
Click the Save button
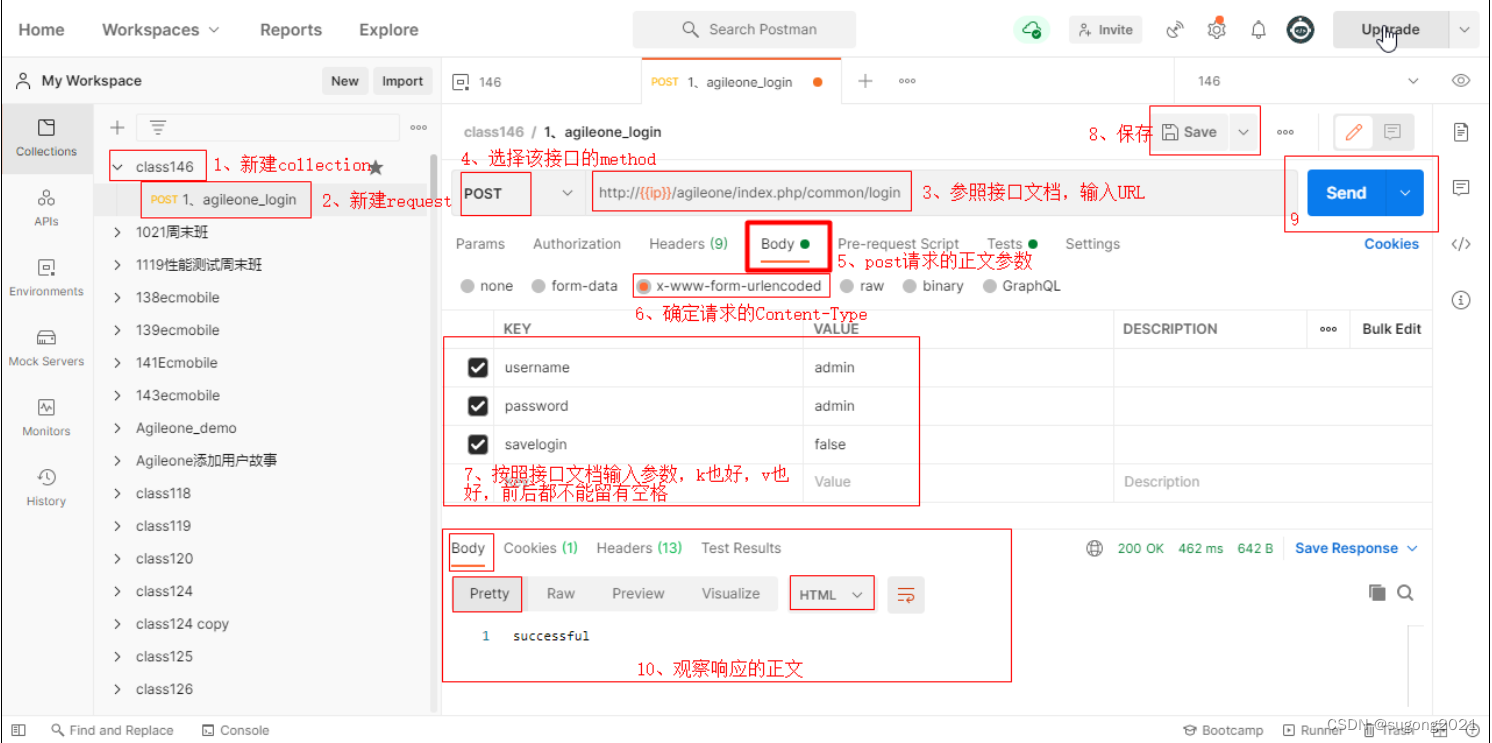(1190, 132)
